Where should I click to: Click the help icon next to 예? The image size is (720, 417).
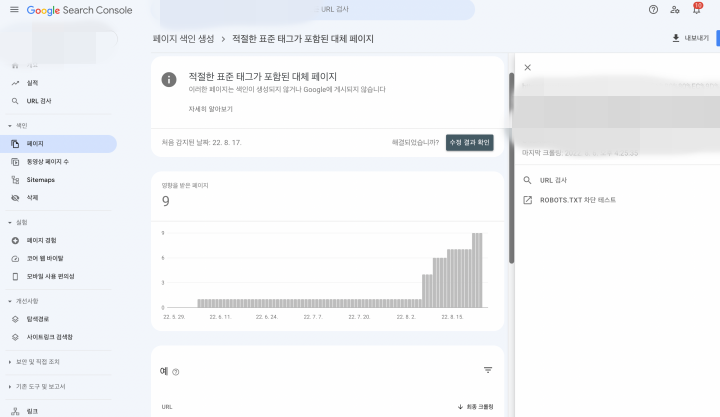click(175, 372)
